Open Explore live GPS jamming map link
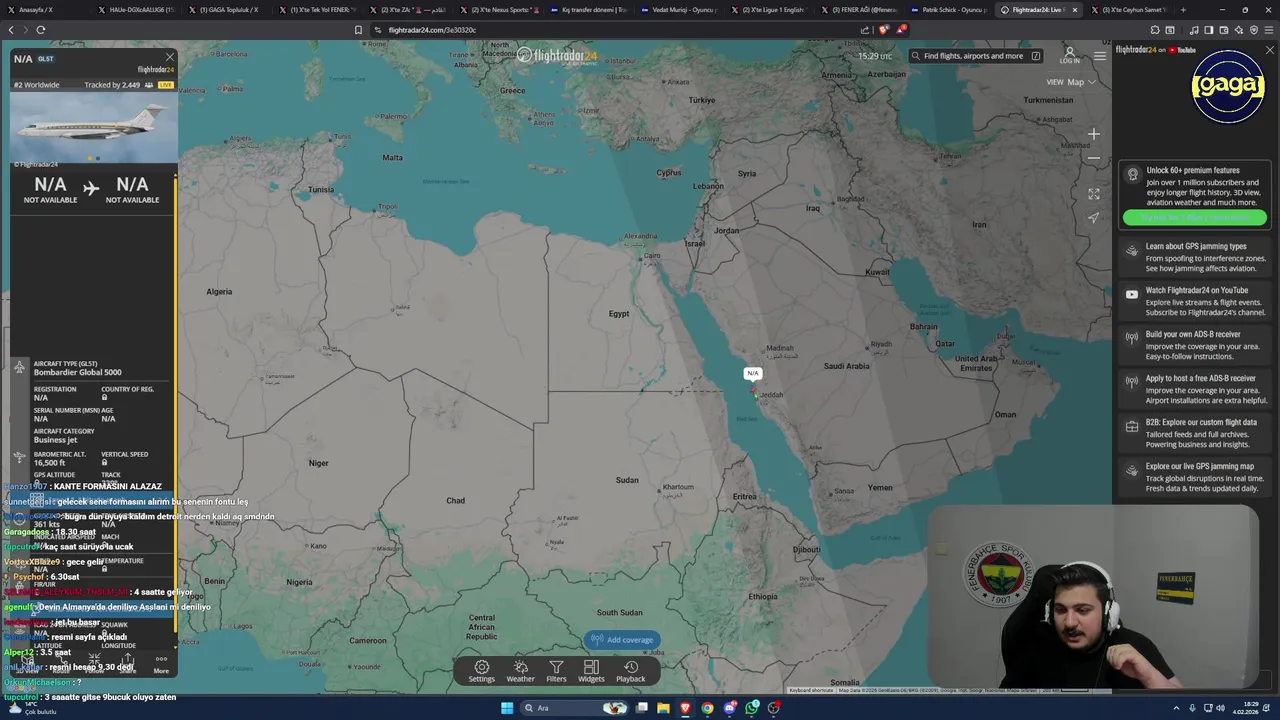The height and width of the screenshot is (720, 1280). click(x=1194, y=477)
